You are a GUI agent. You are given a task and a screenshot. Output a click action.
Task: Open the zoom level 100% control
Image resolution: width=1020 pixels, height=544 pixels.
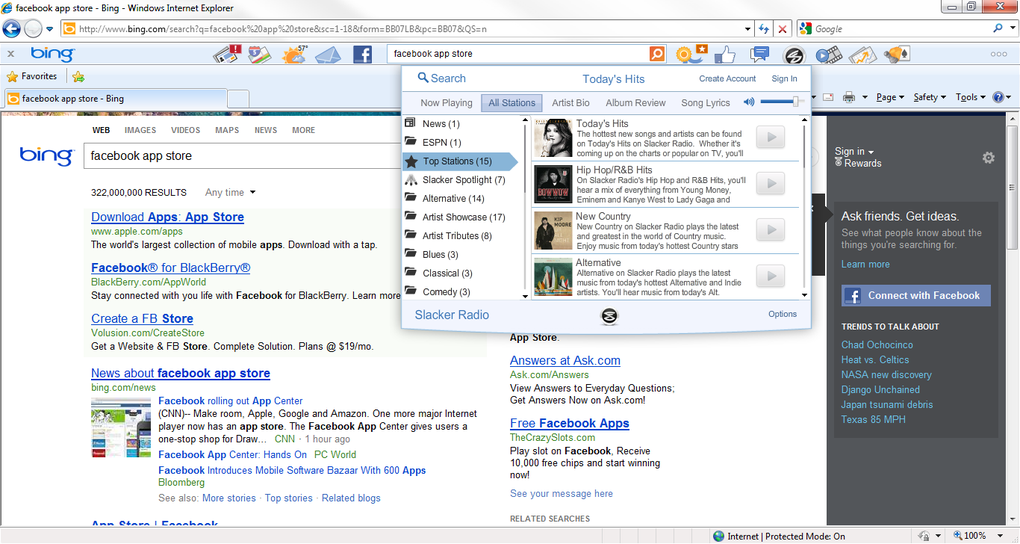[977, 536]
